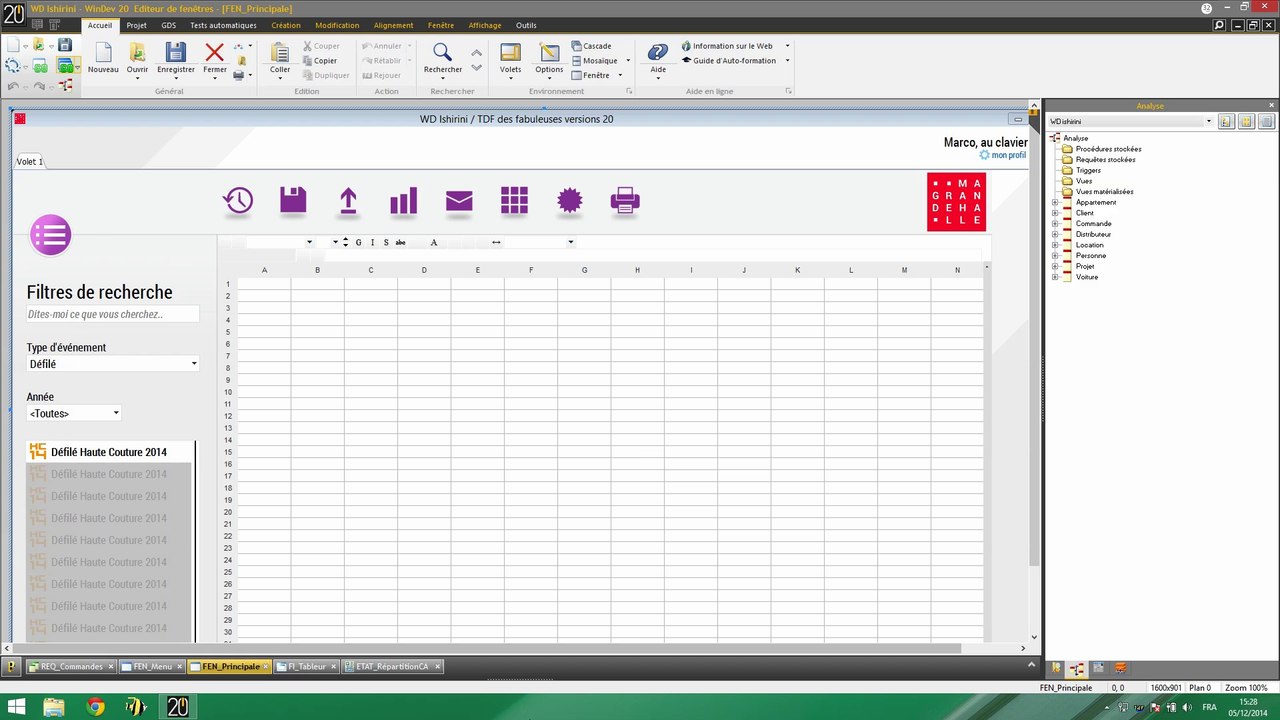Viewport: 1280px width, 720px height.
Task: Expand the Commande tree node
Action: pos(1055,224)
